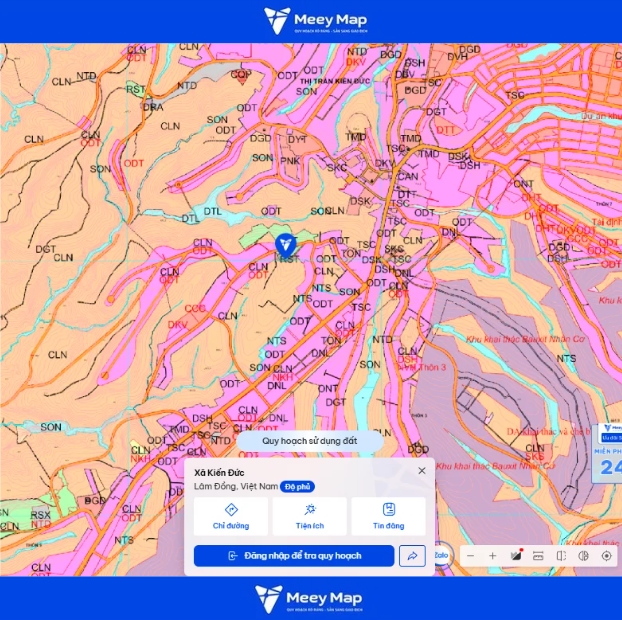Viewport: 622px width, 620px height.
Task: Click the DVH land label
Action: coord(457,57)
